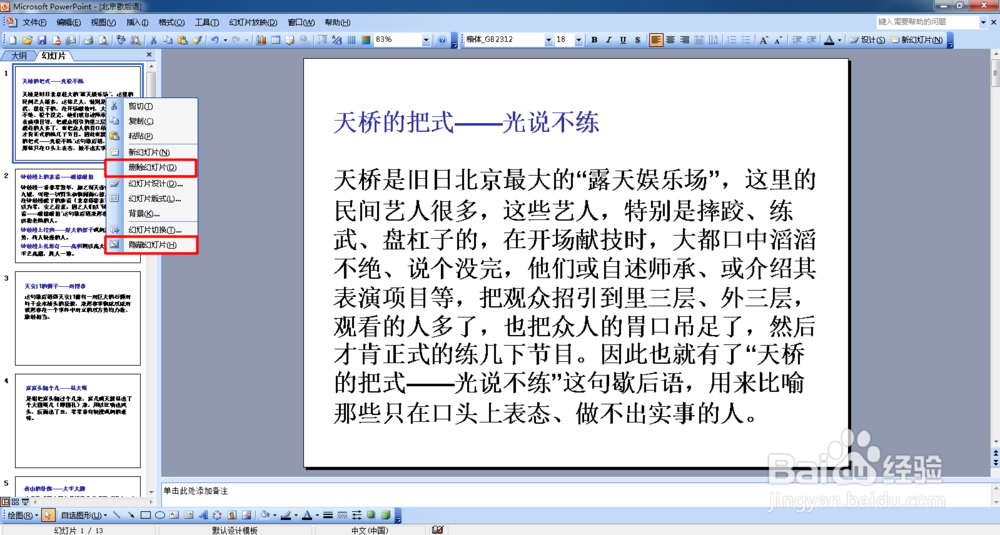This screenshot has height=535, width=1000.
Task: Insert a table from the toolbar
Action: [x=276, y=40]
